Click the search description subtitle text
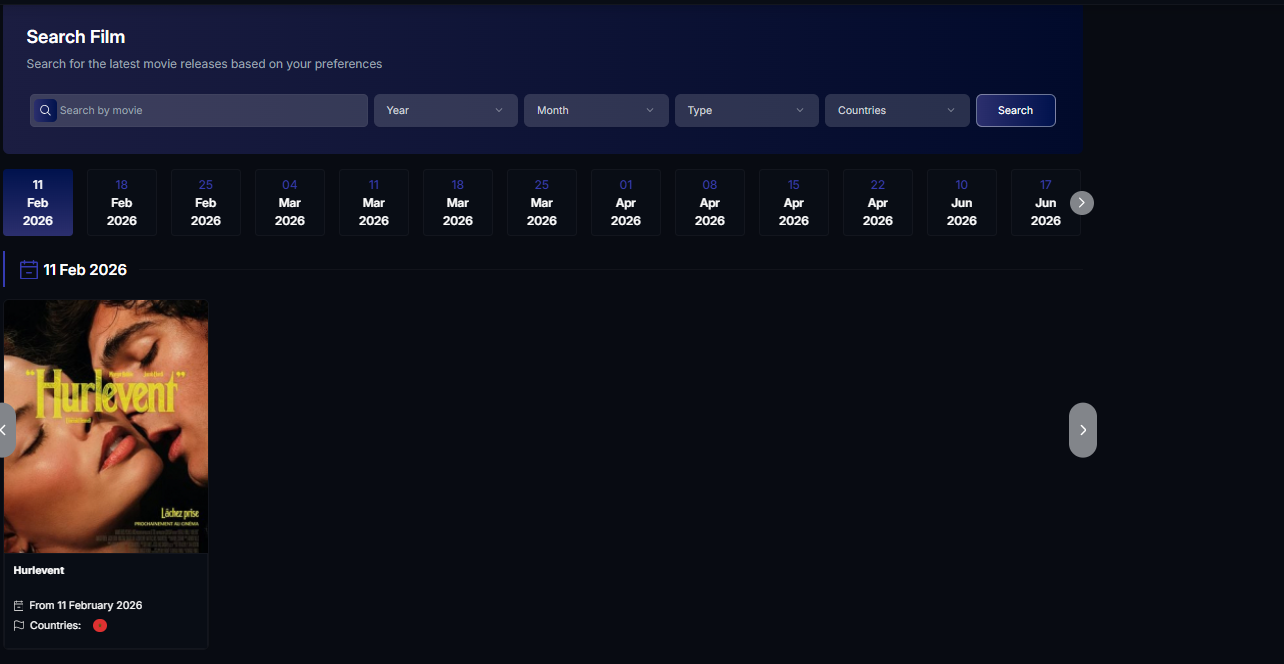 pos(205,64)
